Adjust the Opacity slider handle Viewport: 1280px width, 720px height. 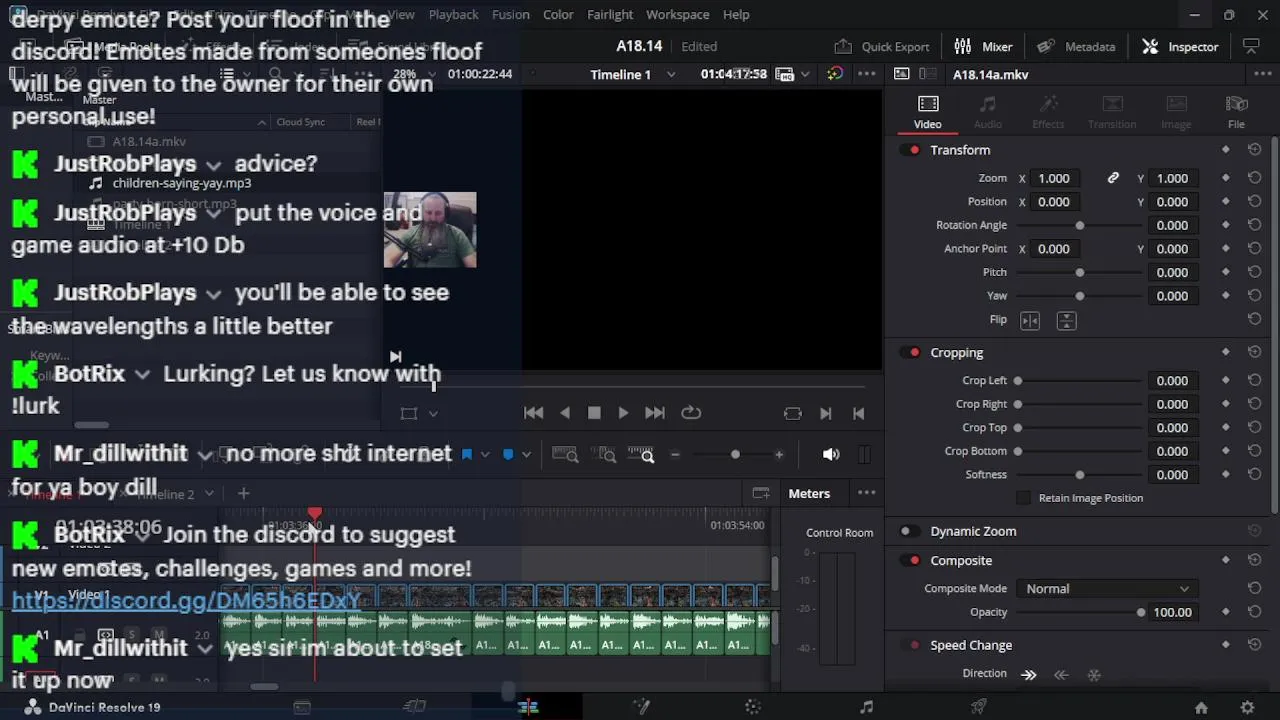1141,612
